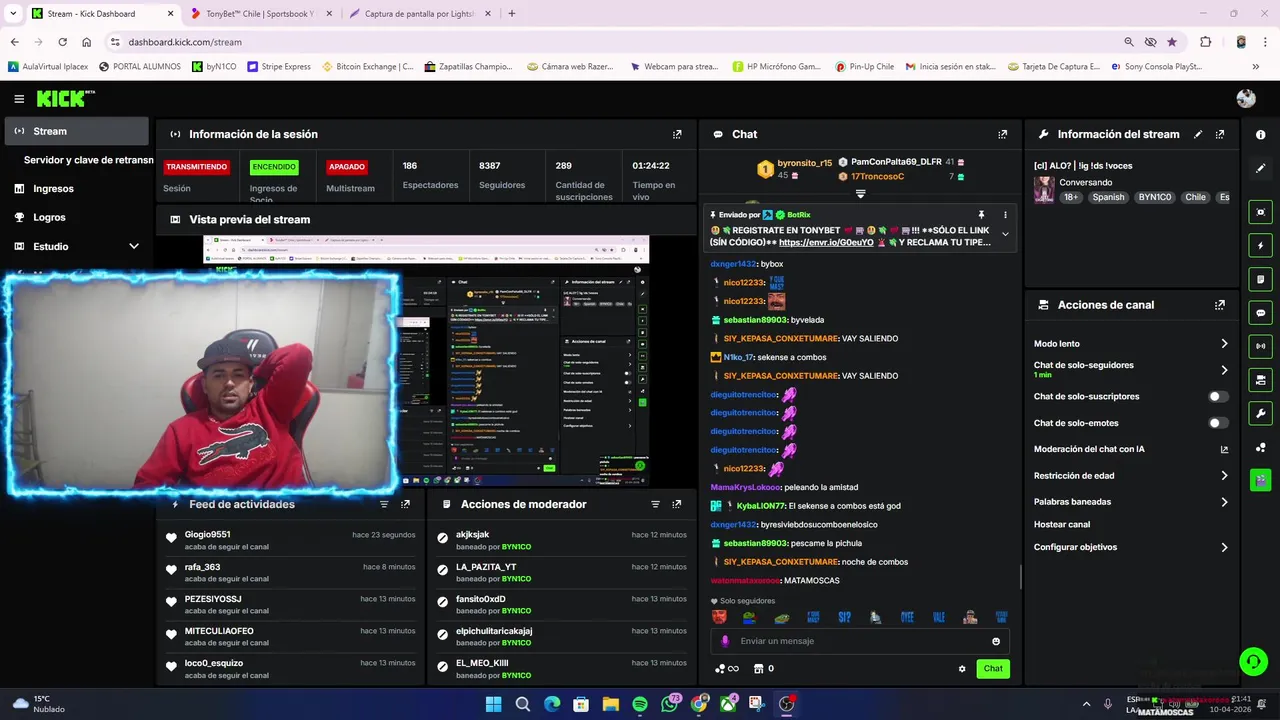Toggle the chat bubble widget icon
This screenshot has height=720, width=1280.
point(1260,313)
